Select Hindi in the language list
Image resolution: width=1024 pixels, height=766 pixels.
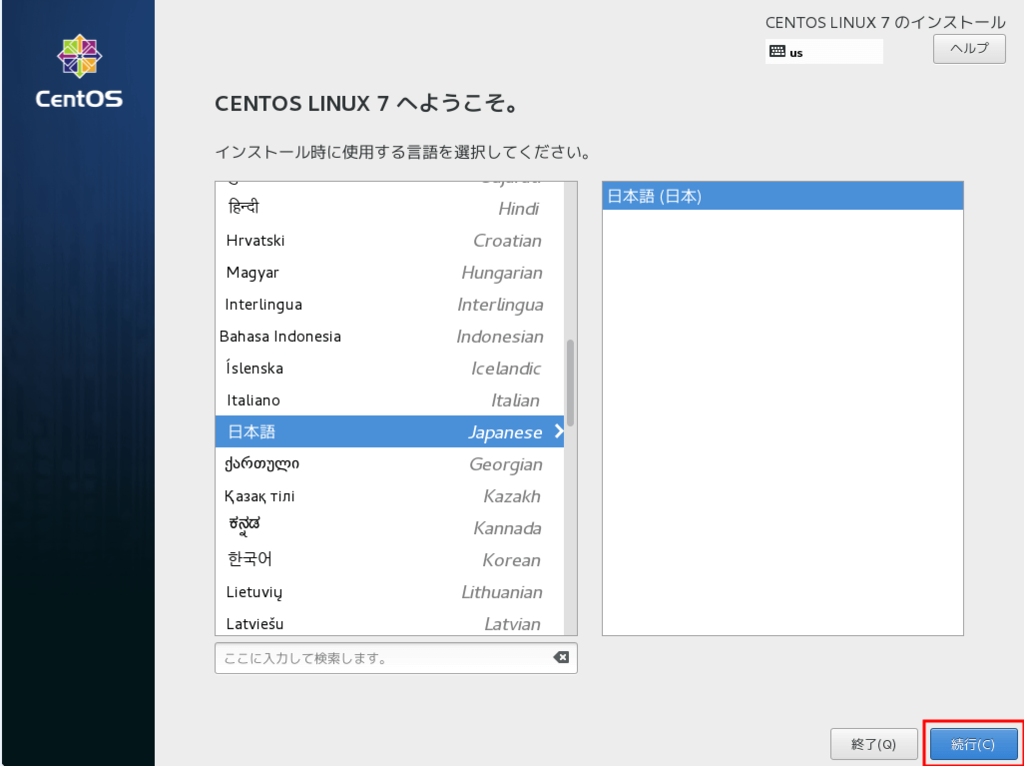click(x=389, y=208)
